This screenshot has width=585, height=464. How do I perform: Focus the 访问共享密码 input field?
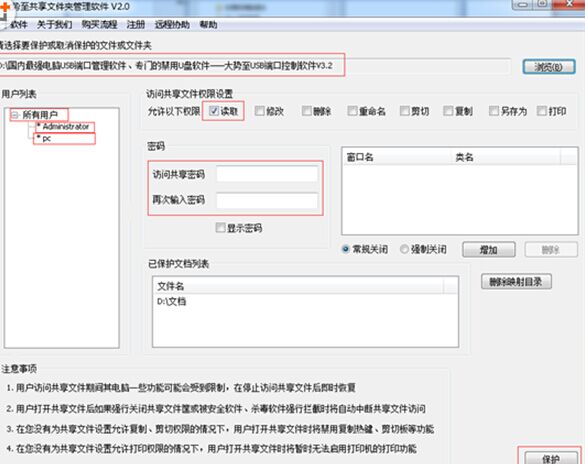coord(267,174)
